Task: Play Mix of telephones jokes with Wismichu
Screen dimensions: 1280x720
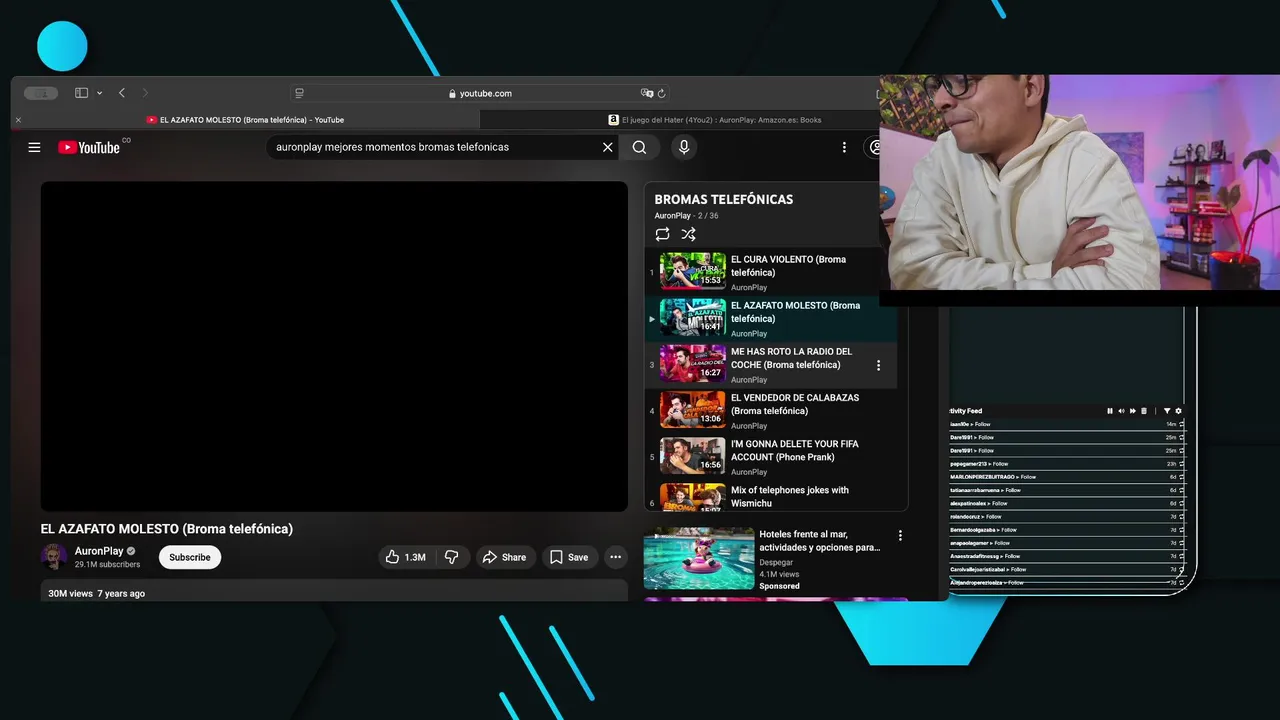Action: click(x=770, y=496)
